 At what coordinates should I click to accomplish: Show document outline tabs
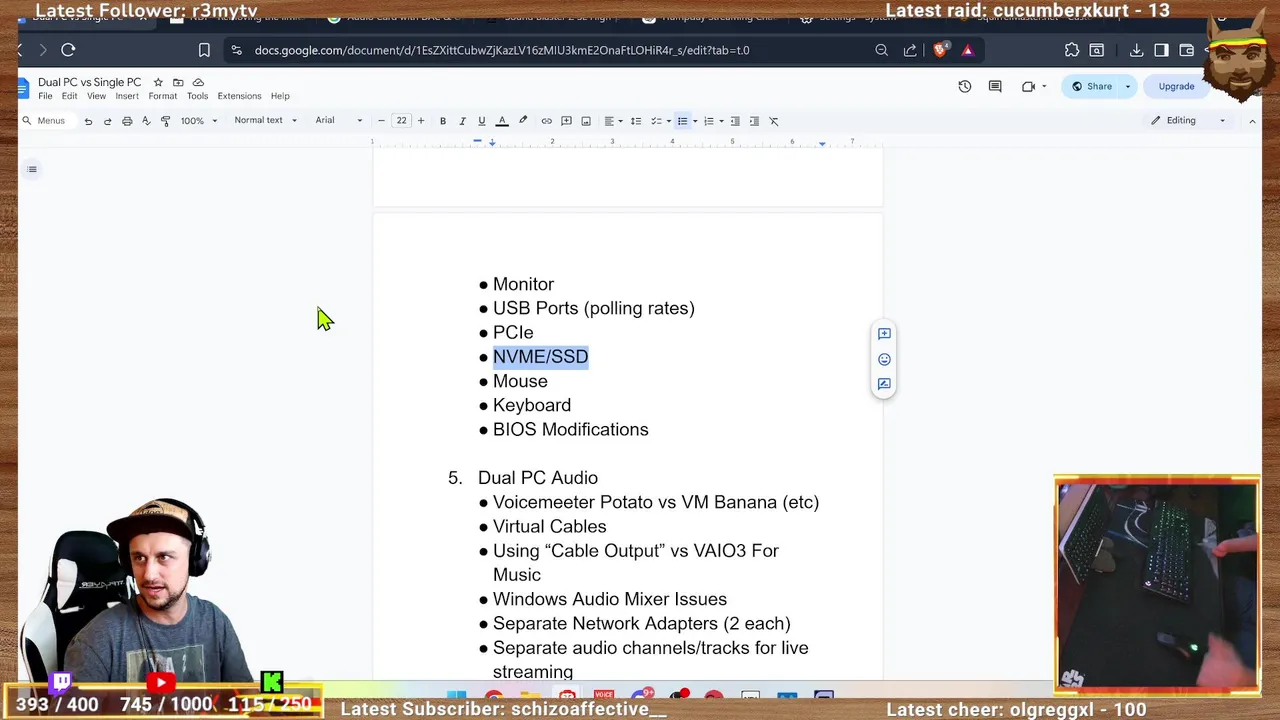pyautogui.click(x=32, y=169)
